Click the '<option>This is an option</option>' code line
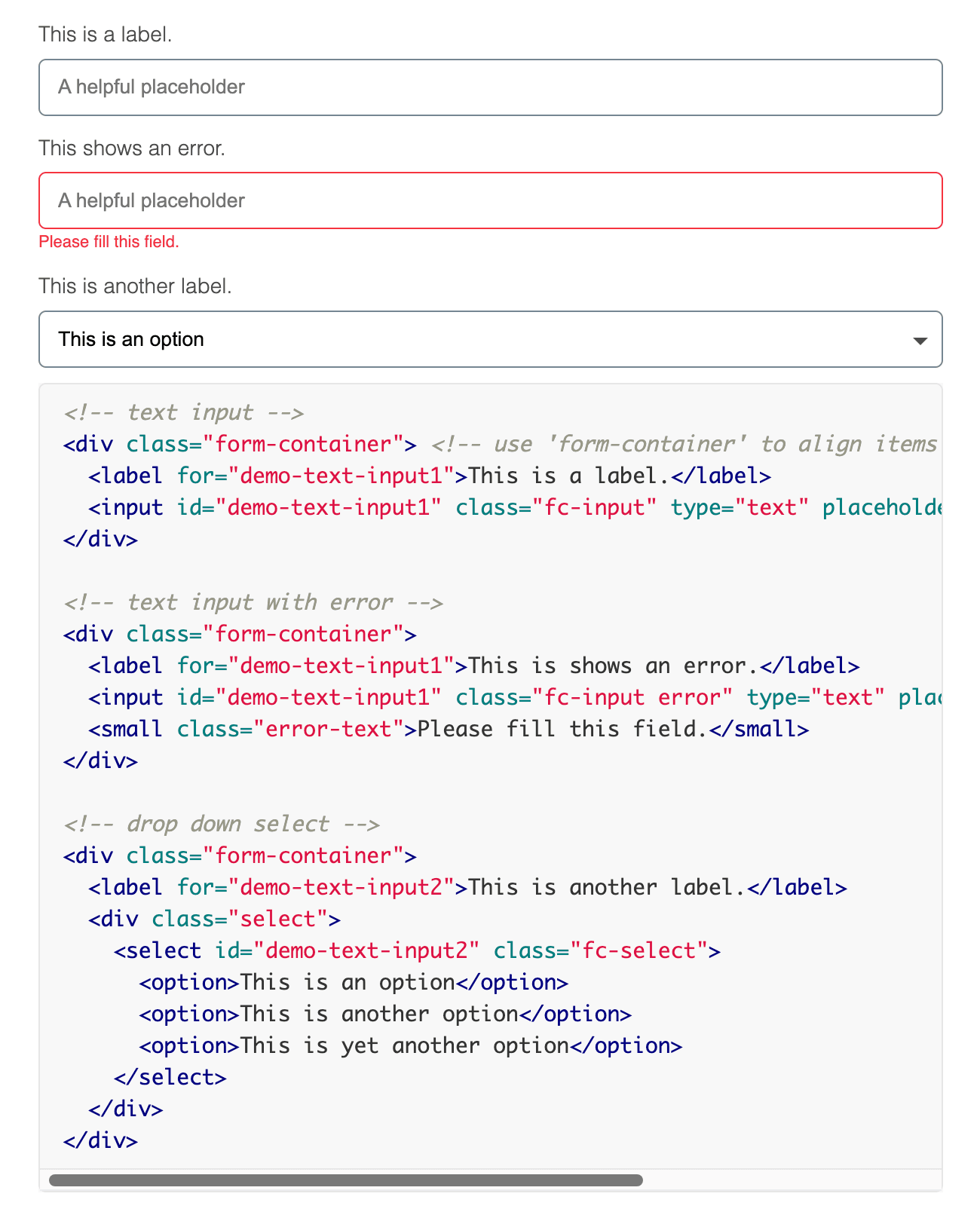 354,982
